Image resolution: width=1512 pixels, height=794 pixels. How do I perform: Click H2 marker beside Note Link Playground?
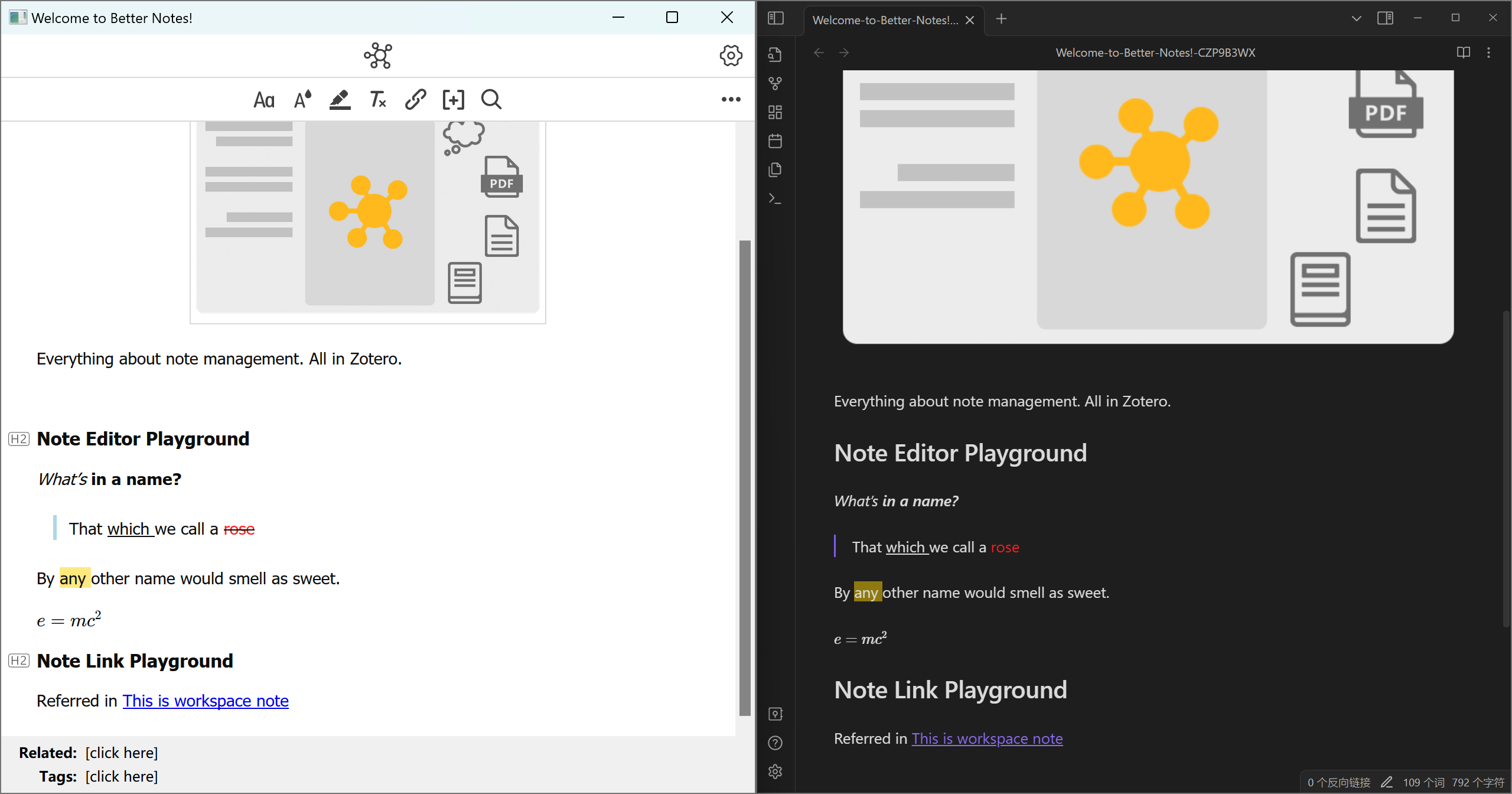19,660
